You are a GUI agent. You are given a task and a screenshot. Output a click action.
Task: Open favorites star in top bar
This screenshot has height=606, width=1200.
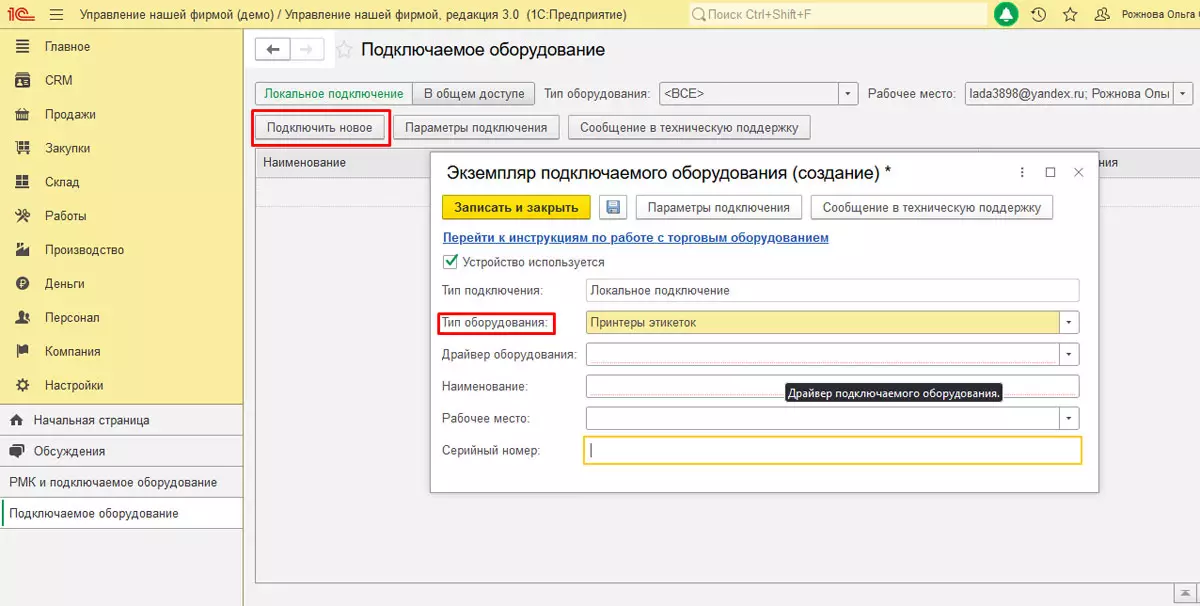1070,15
